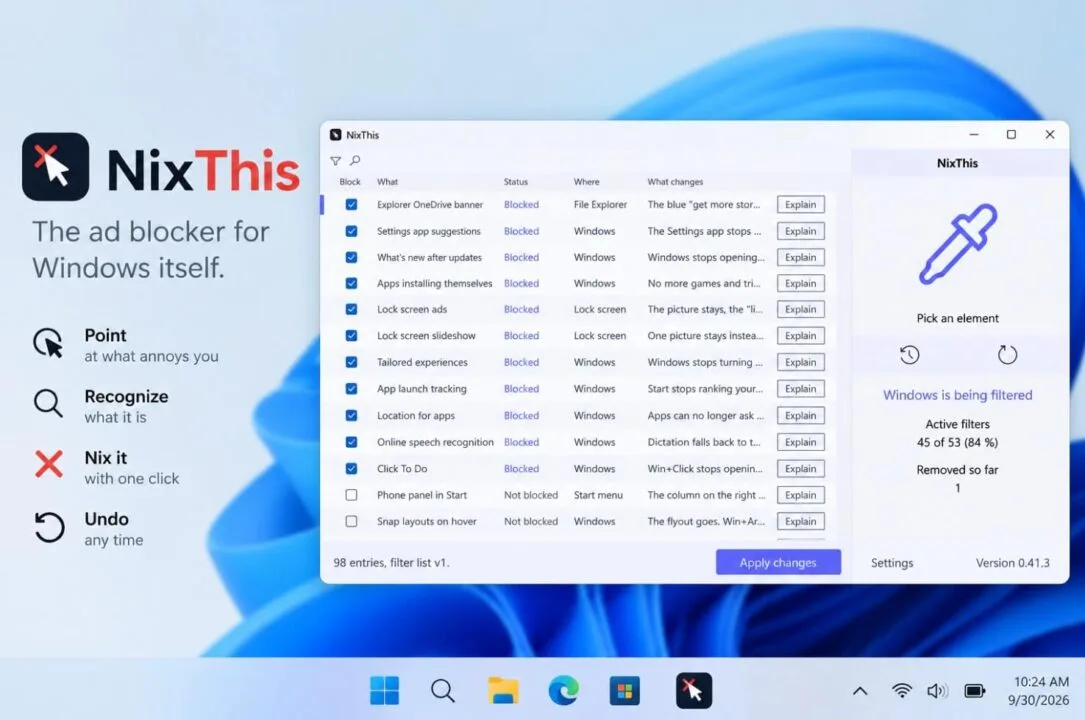Launch File Explorer from the taskbar
The image size is (1085, 720).
point(503,690)
